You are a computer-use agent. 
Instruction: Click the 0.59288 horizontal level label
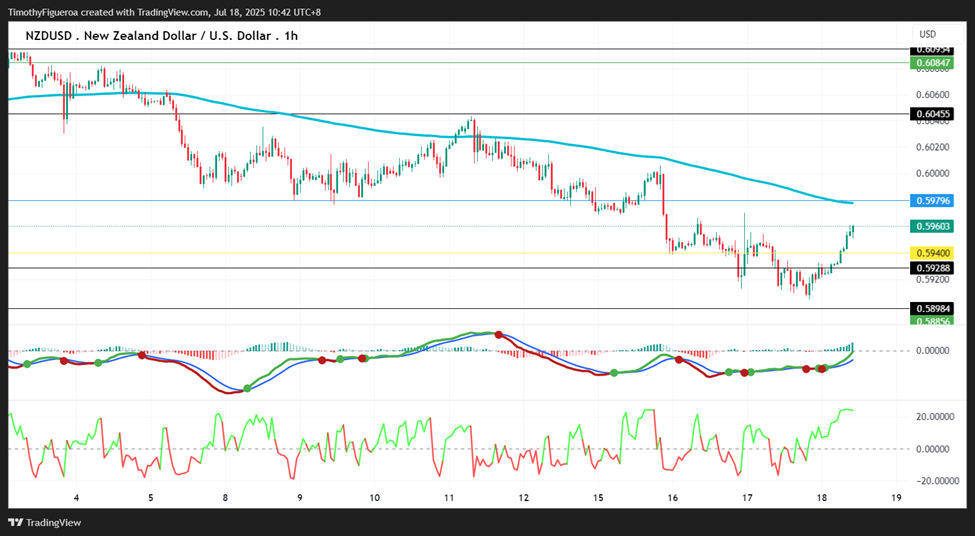click(x=931, y=268)
